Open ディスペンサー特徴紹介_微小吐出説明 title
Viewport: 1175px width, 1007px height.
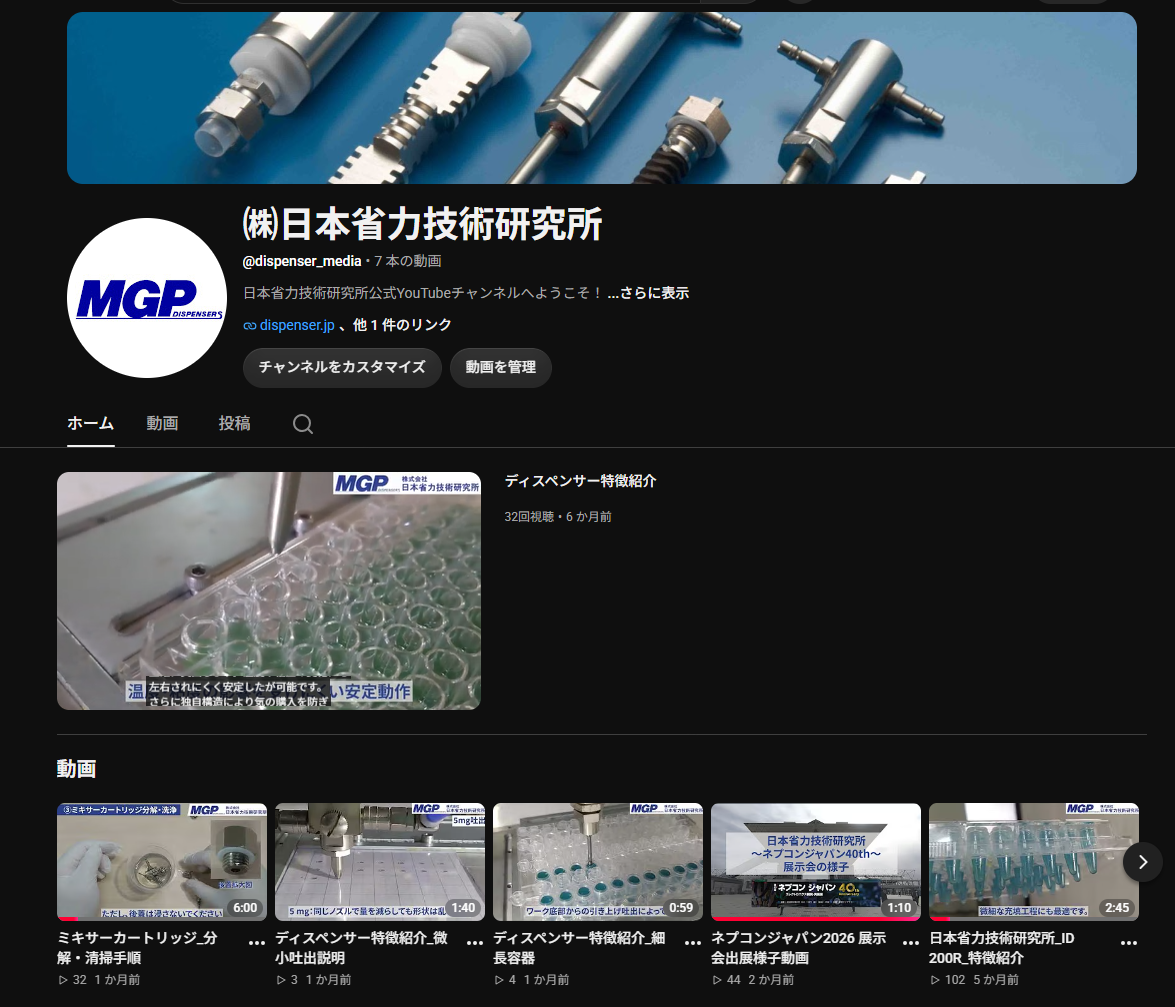[x=361, y=948]
